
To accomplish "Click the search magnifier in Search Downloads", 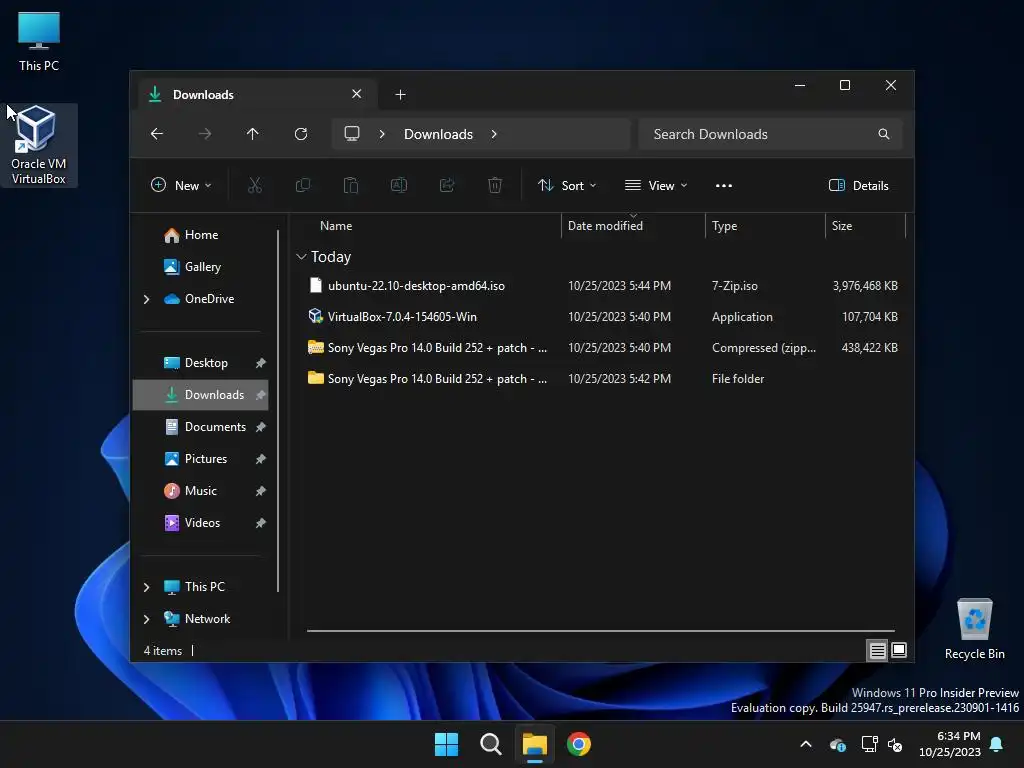I will point(884,134).
